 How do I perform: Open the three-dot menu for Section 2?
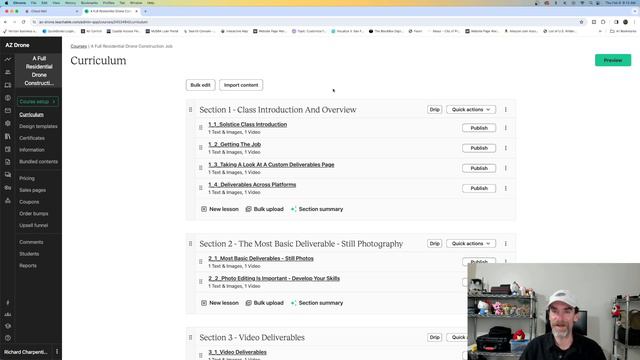coord(506,244)
